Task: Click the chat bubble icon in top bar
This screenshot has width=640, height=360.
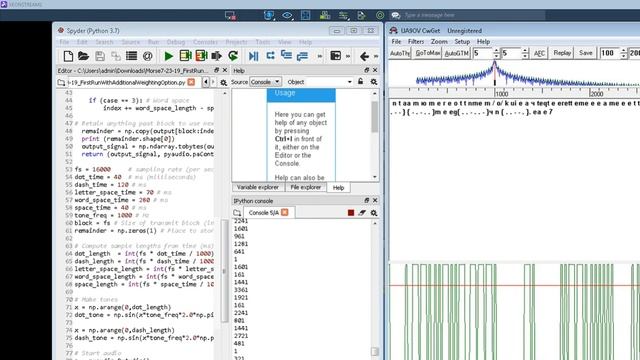Action: (x=396, y=16)
